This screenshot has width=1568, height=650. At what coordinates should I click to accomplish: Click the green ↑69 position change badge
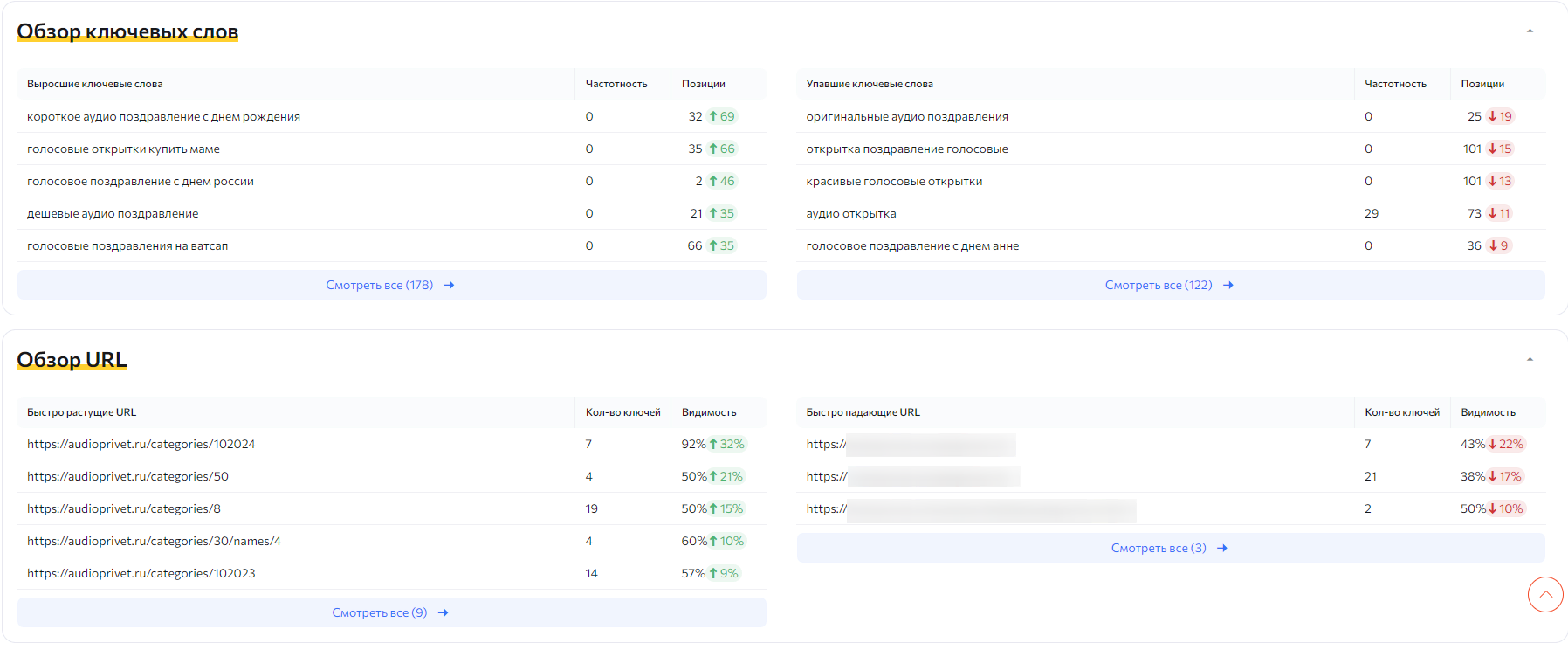tap(722, 116)
